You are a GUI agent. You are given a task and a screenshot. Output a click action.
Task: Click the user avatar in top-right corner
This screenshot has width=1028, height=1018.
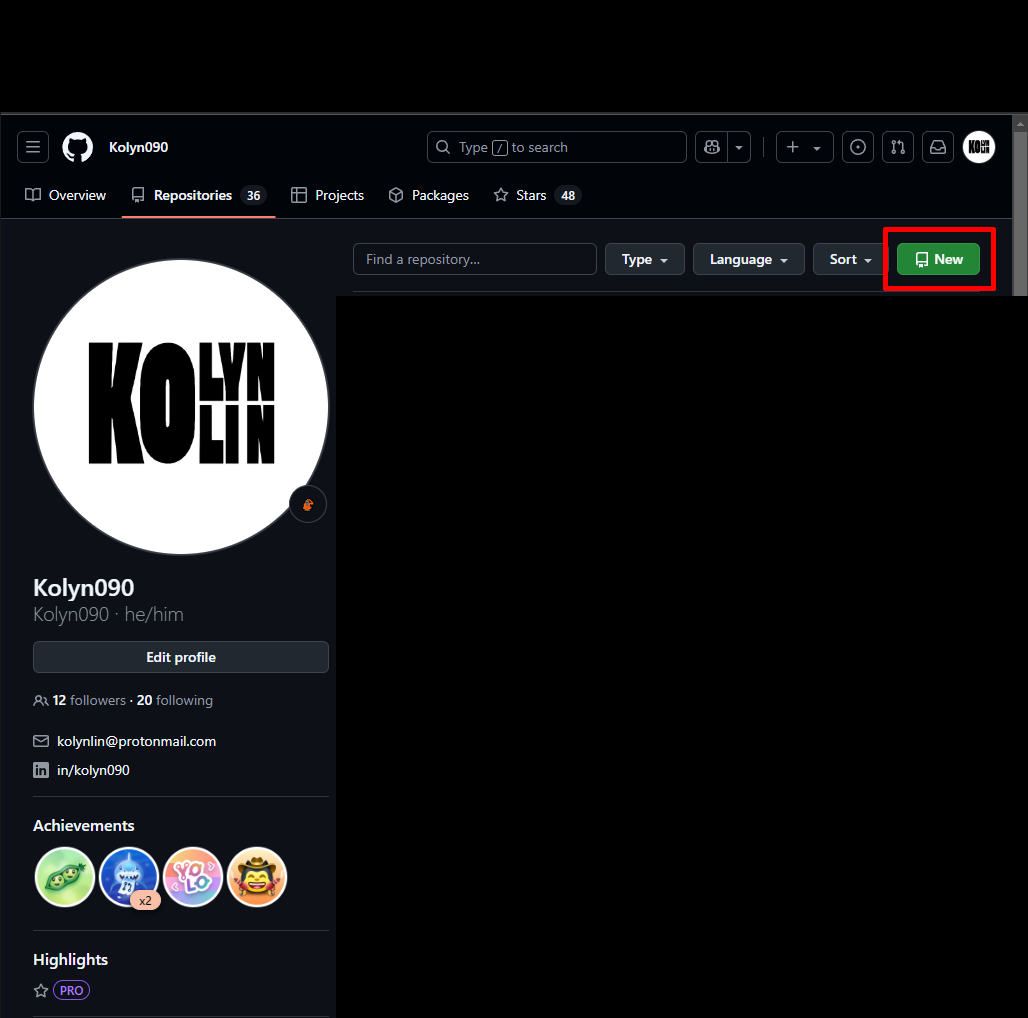pos(979,147)
